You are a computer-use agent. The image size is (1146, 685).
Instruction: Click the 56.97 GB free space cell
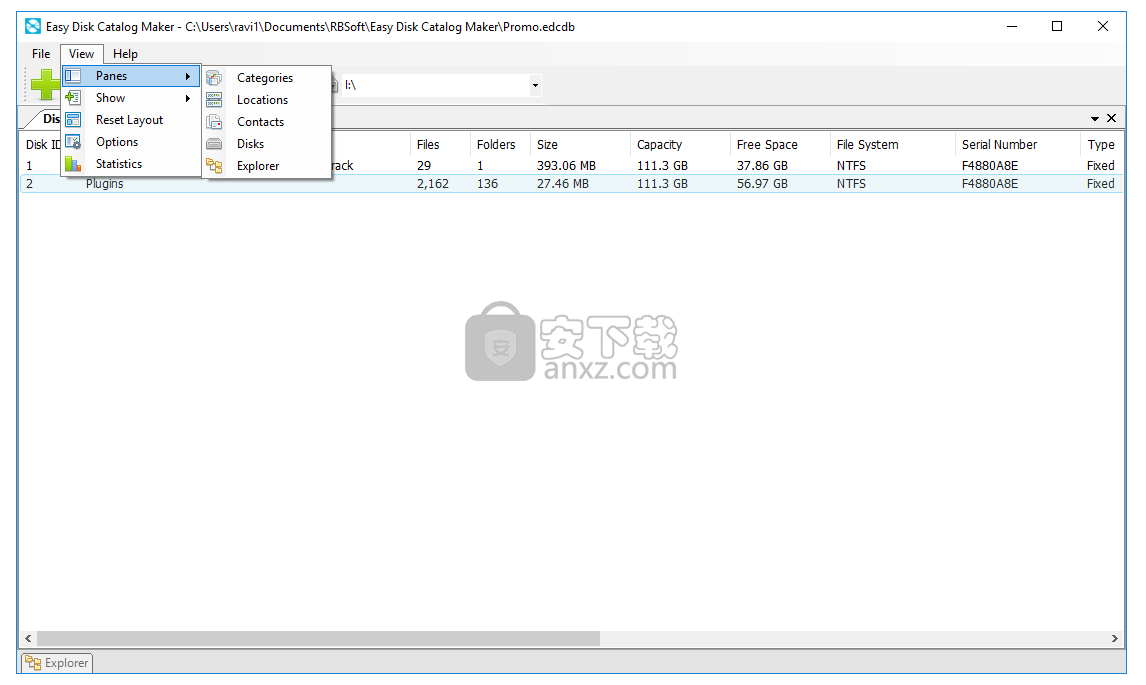coord(762,184)
